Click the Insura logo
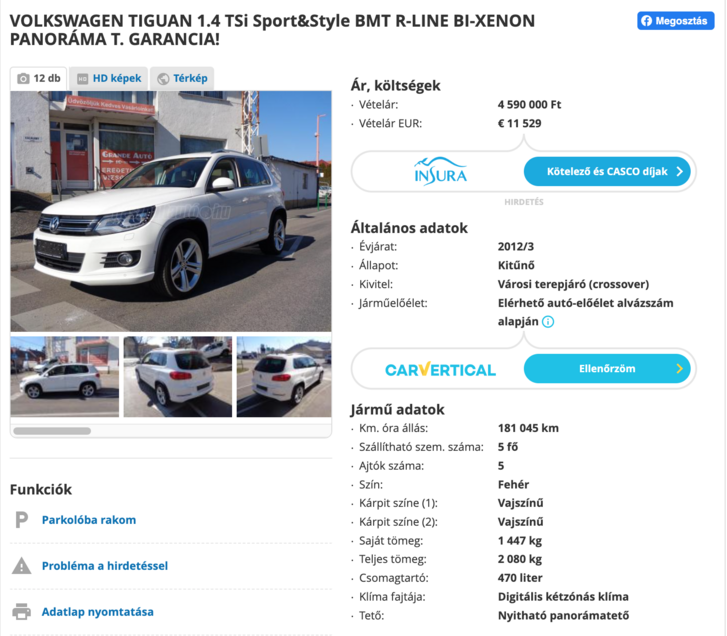The width and height of the screenshot is (727, 636). coord(440,172)
